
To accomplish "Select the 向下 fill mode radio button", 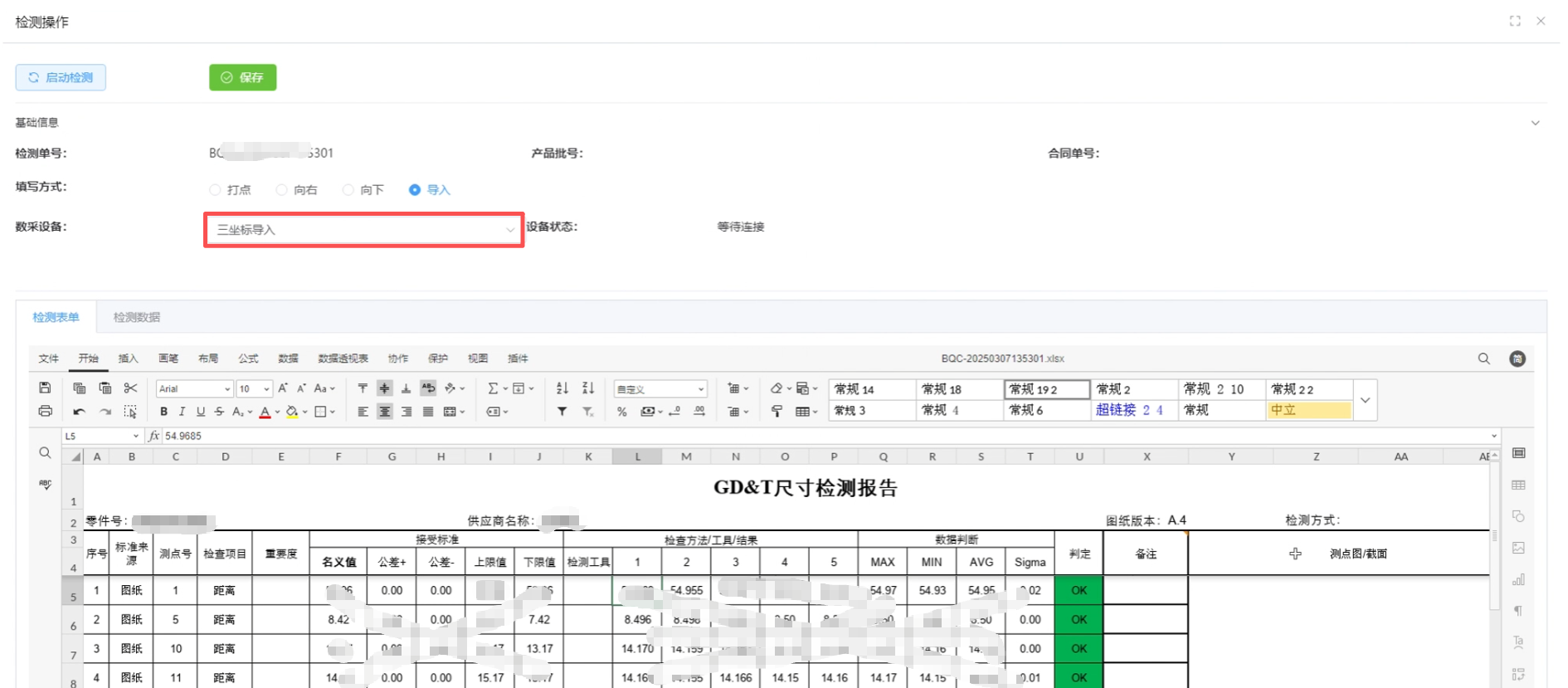I will pos(348,190).
